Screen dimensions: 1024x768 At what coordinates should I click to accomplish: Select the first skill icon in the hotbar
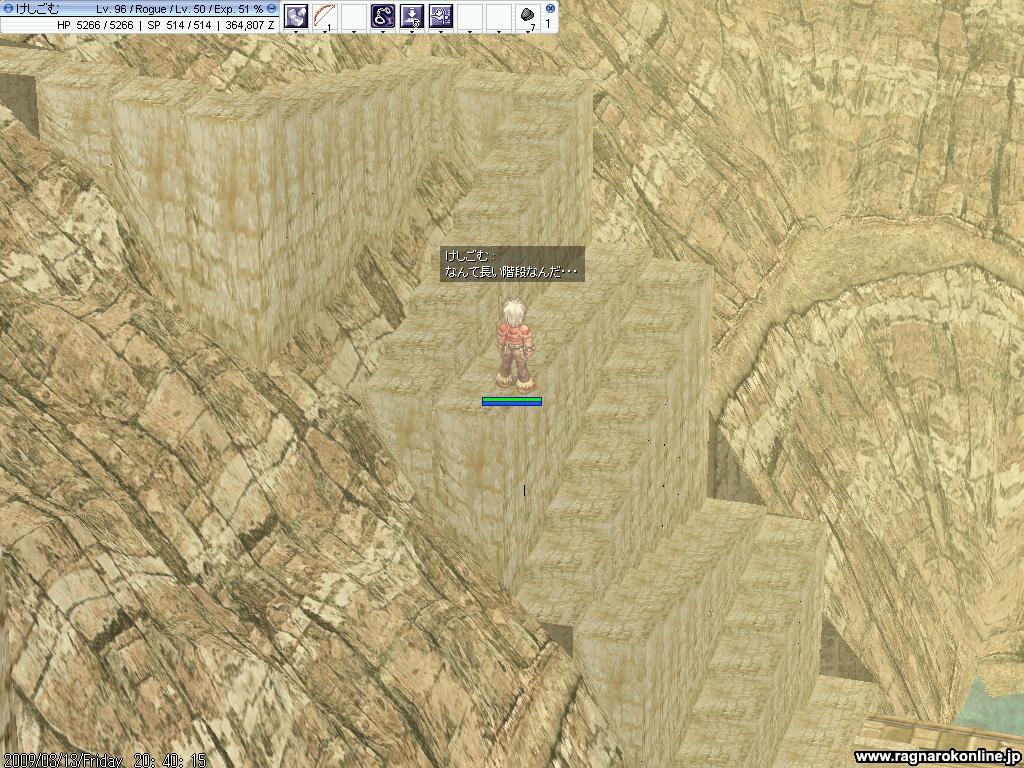[x=296, y=15]
